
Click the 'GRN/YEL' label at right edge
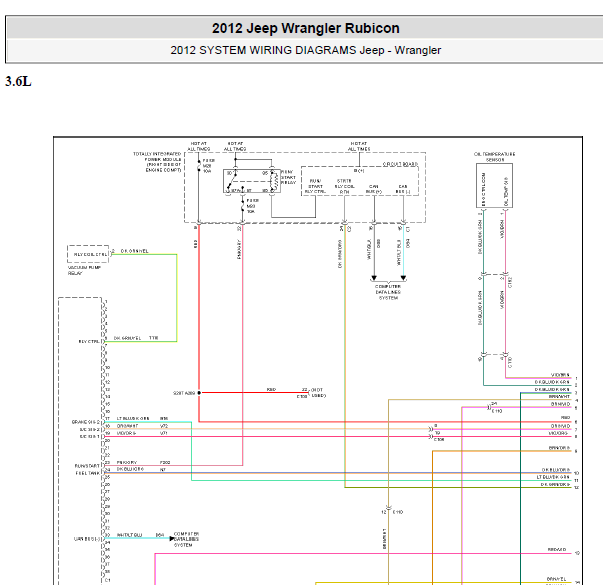[x=556, y=579]
